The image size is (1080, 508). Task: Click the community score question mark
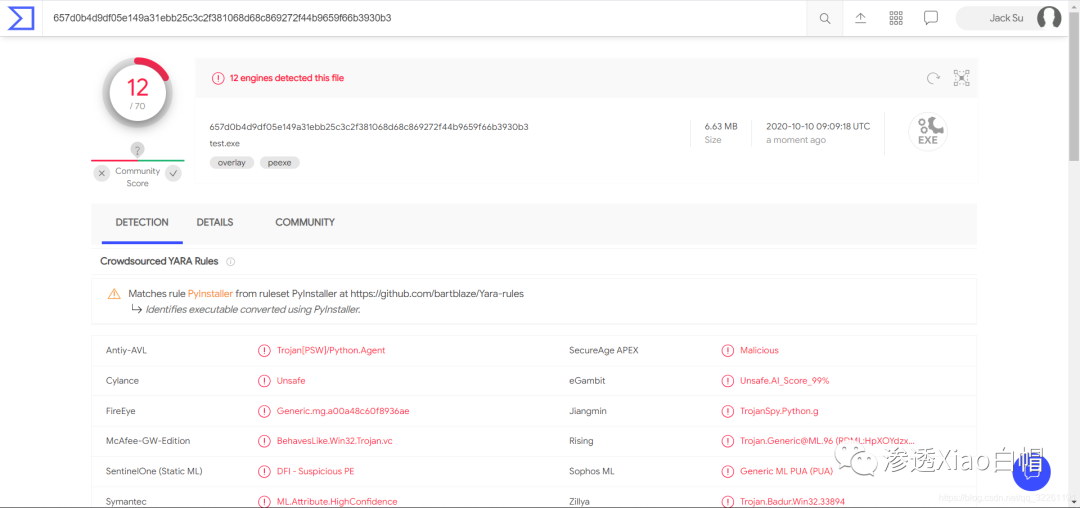[x=137, y=150]
